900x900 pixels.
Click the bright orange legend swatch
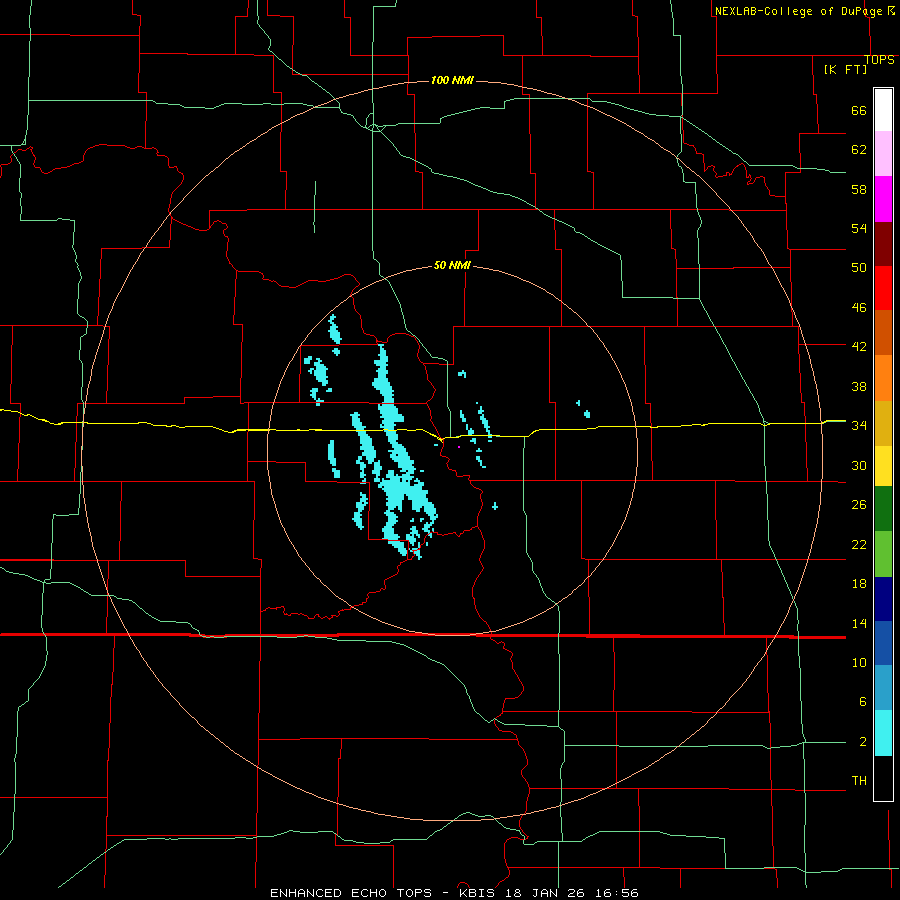click(883, 378)
